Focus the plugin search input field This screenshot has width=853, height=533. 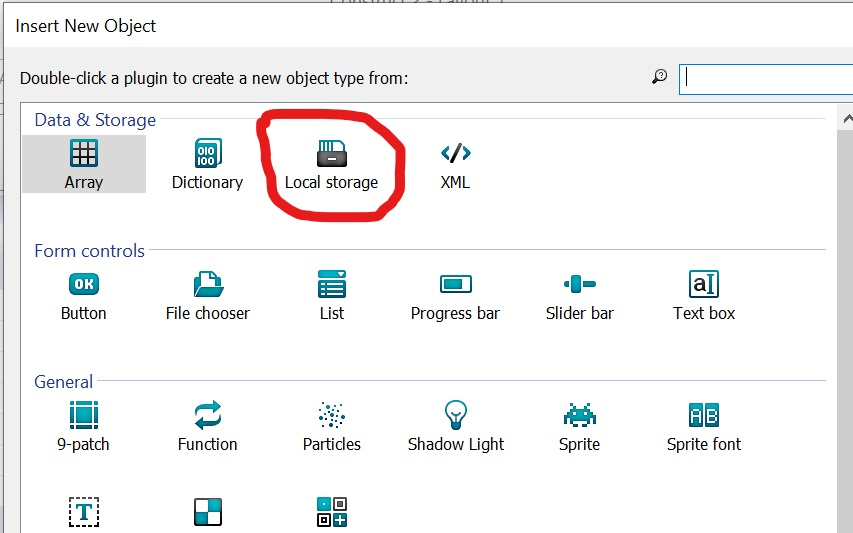765,78
